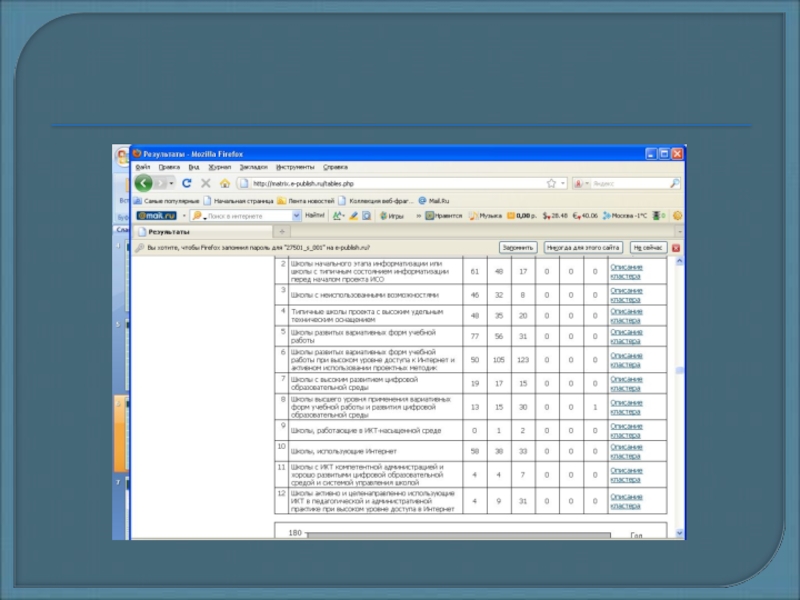Screen dimensions: 800x600
Task: Click the Не сейчас button
Action: pyautogui.click(x=648, y=247)
